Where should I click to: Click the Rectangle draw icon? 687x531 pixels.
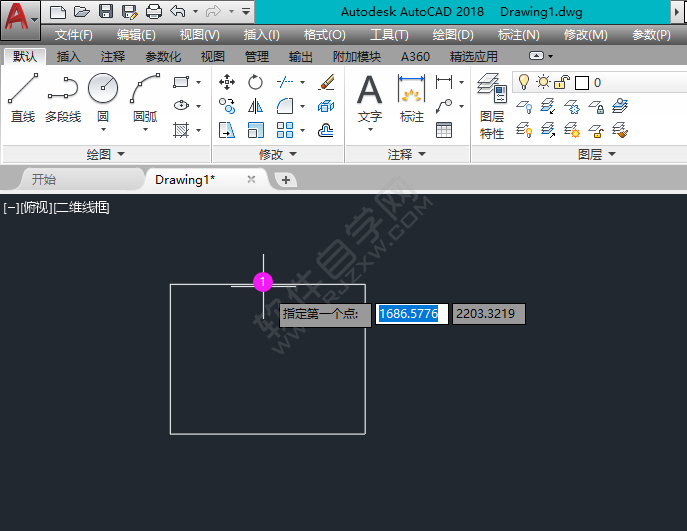(181, 82)
